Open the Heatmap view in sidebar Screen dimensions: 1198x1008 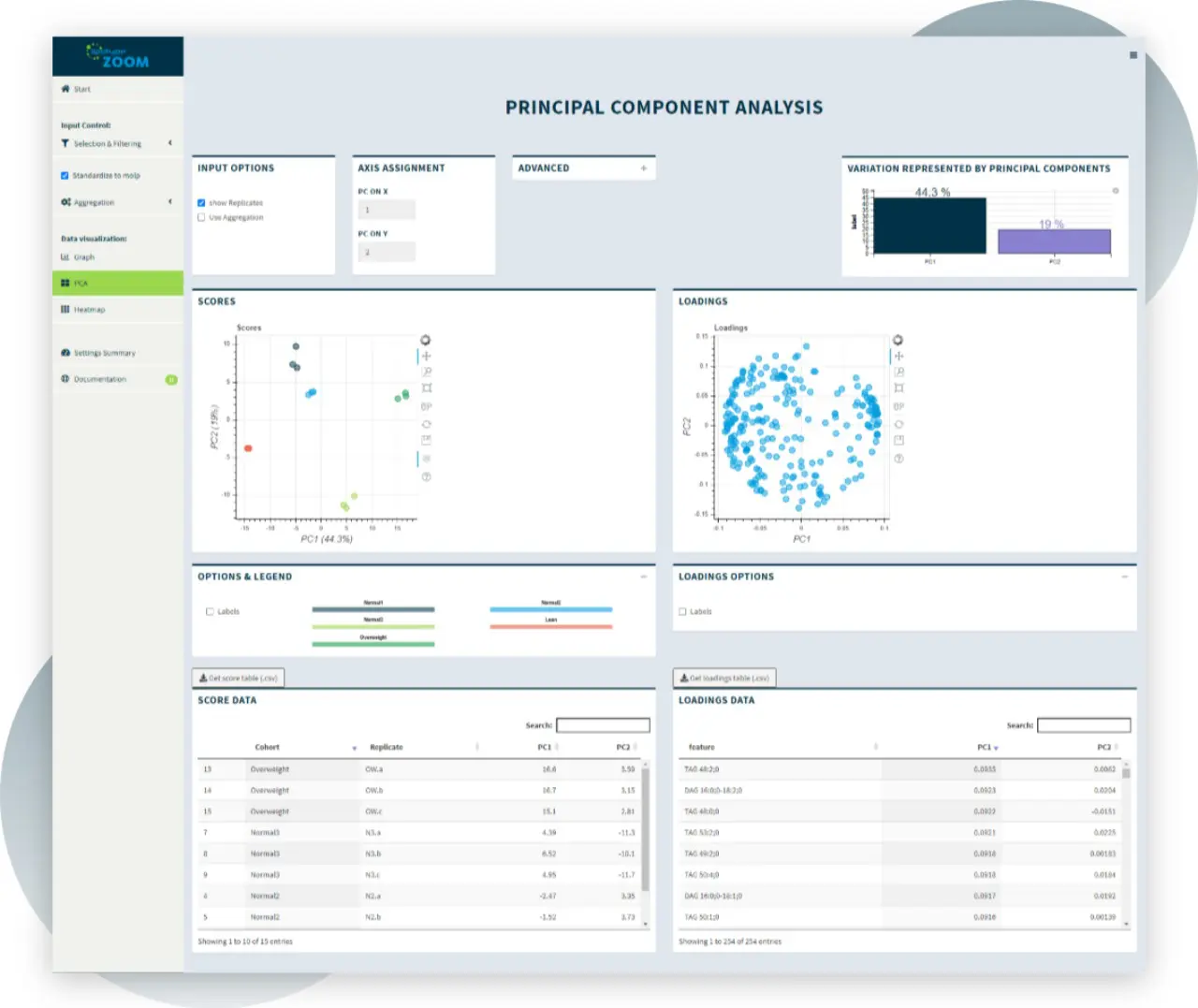[x=89, y=309]
